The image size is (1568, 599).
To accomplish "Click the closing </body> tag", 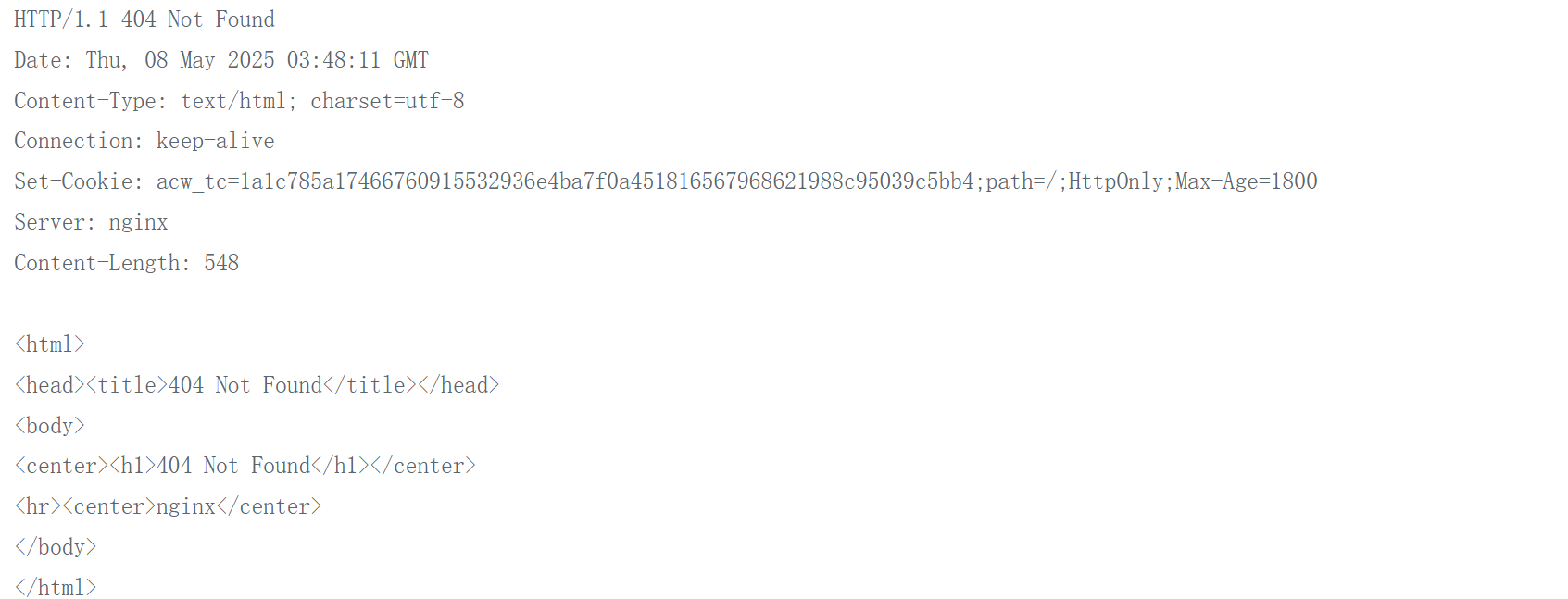I will (x=56, y=547).
